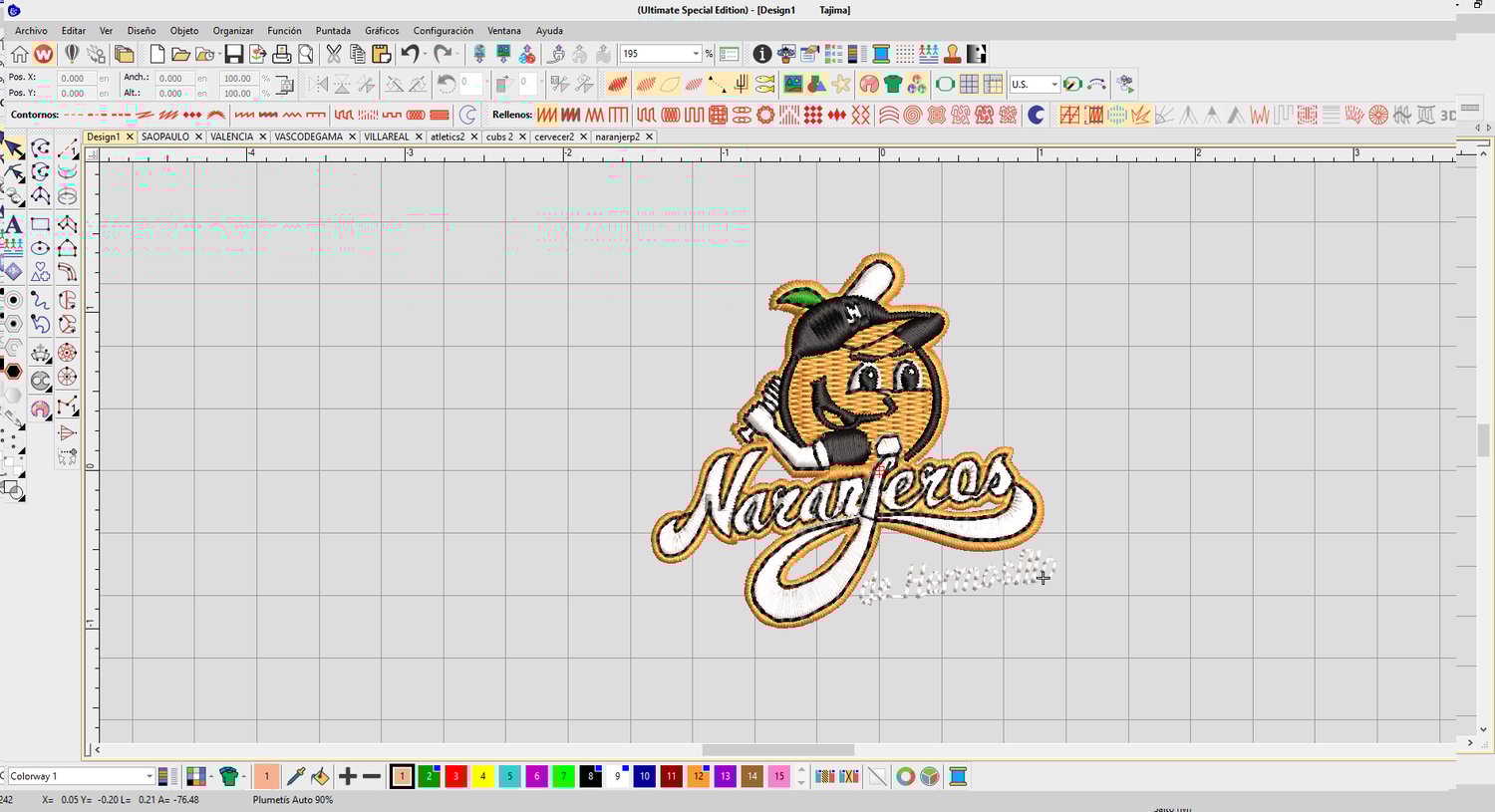Click the horizontal scrollbar thumb

pyautogui.click(x=778, y=750)
